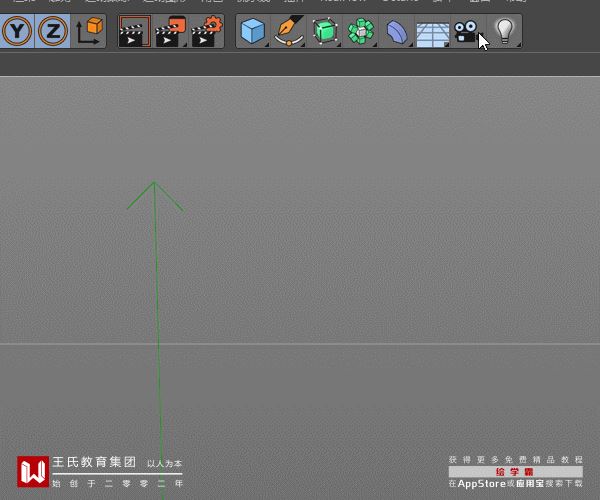Screen dimensions: 600x500
Task: Add a Cube primitive object
Action: [253, 31]
